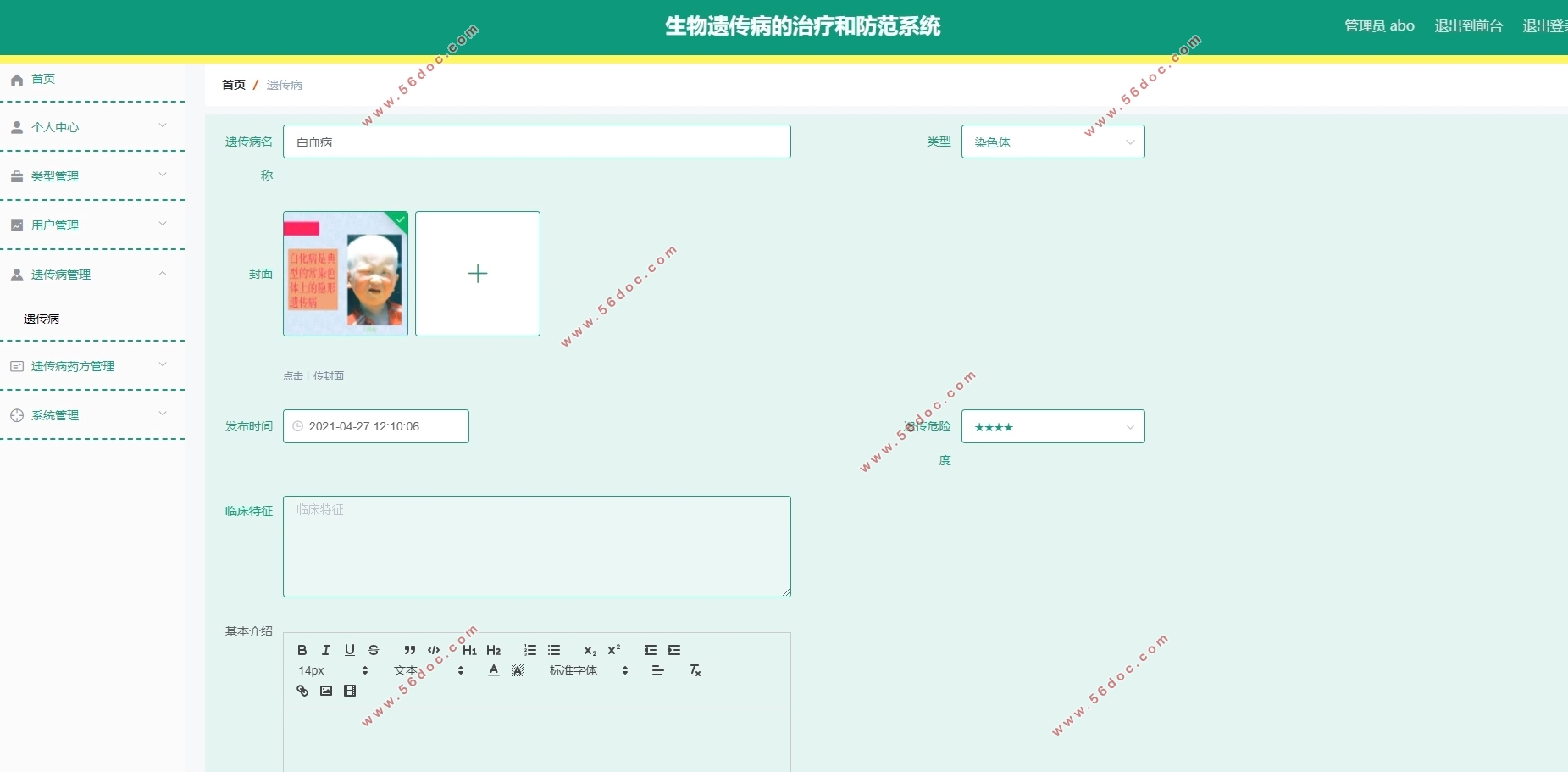Apply subscript formatting
Image resolution: width=1568 pixels, height=772 pixels.
[590, 650]
